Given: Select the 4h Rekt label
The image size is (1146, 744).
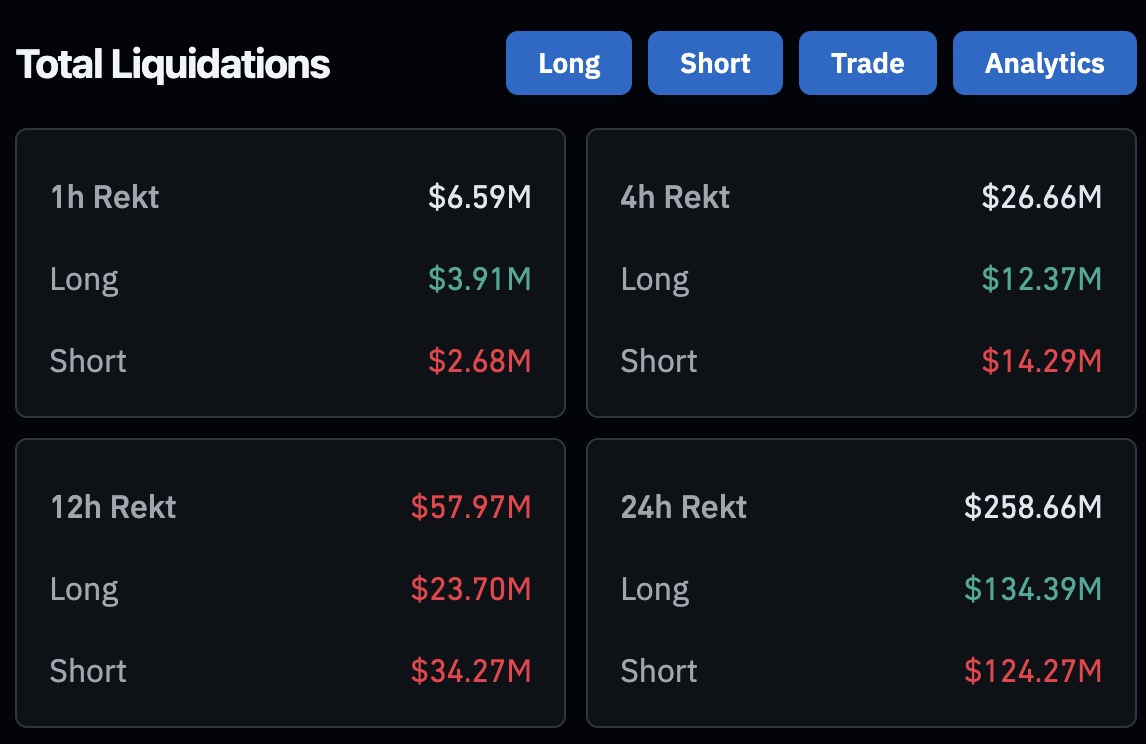Looking at the screenshot, I should 675,197.
